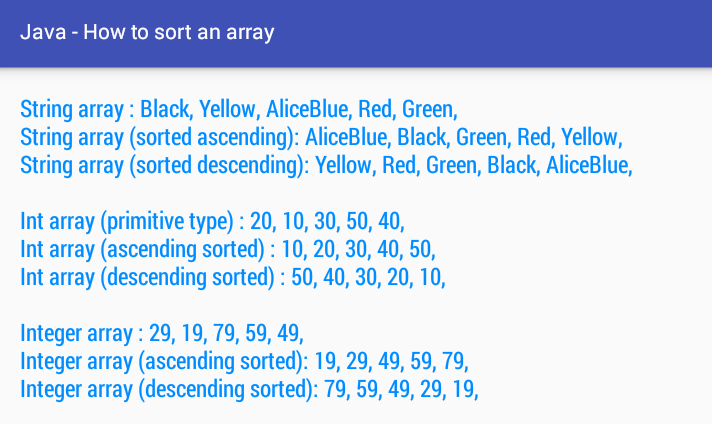Tap the "String array (sorted descending)" line
Viewport: 712px width, 424px height.
[x=326, y=165]
